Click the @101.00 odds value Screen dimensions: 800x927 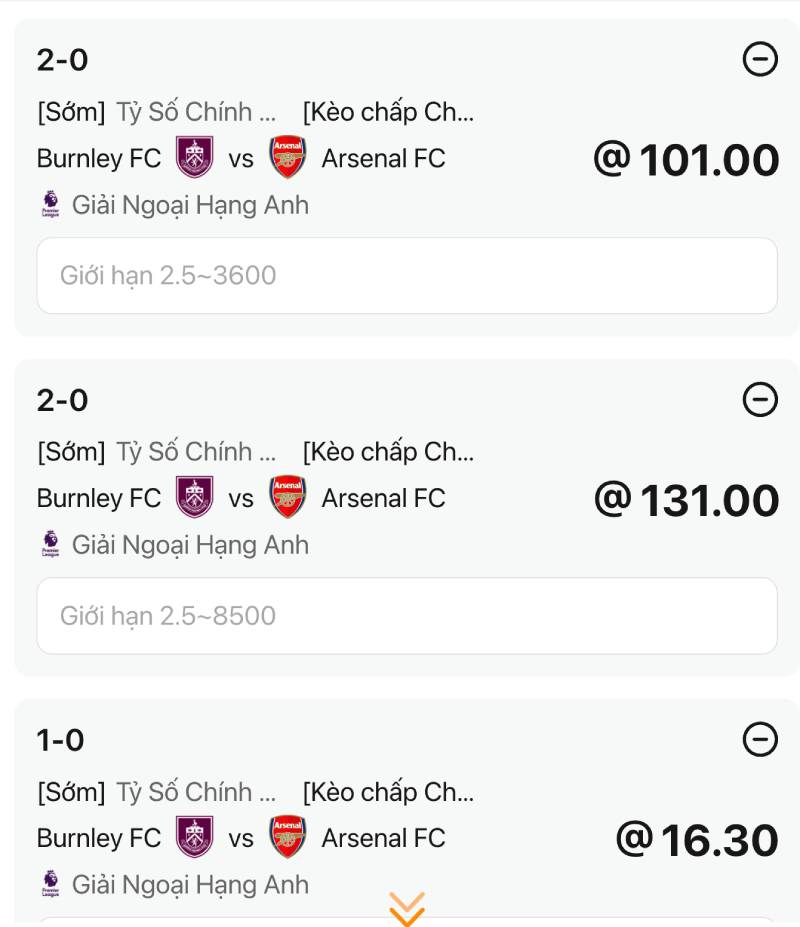pos(686,160)
